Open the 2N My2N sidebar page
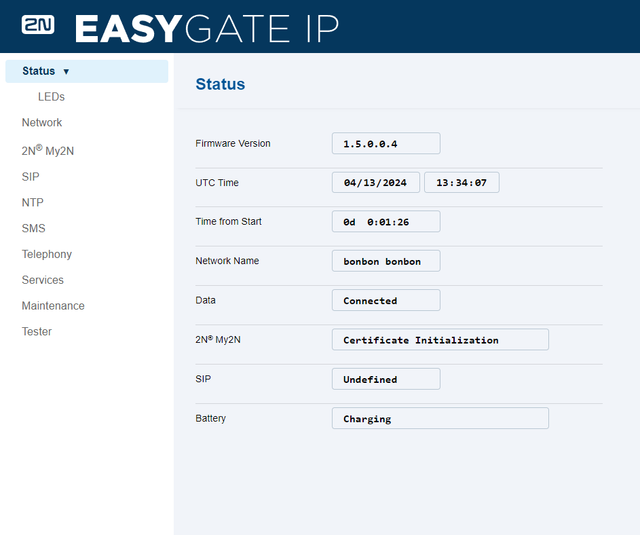The width and height of the screenshot is (640, 535). click(48, 150)
